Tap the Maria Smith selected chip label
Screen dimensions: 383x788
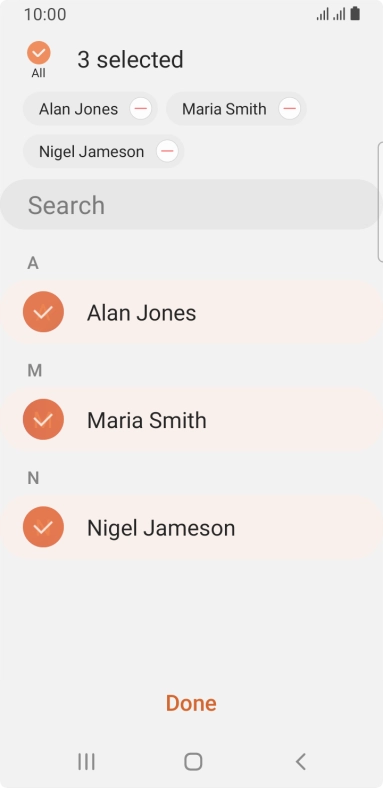click(x=224, y=109)
